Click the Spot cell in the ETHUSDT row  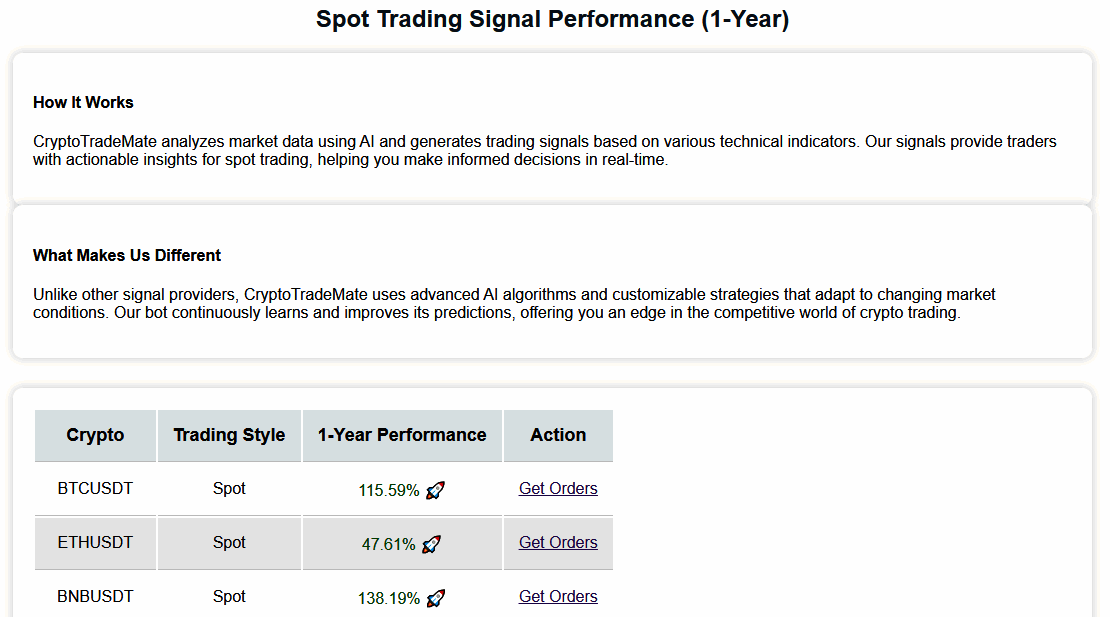pos(229,543)
